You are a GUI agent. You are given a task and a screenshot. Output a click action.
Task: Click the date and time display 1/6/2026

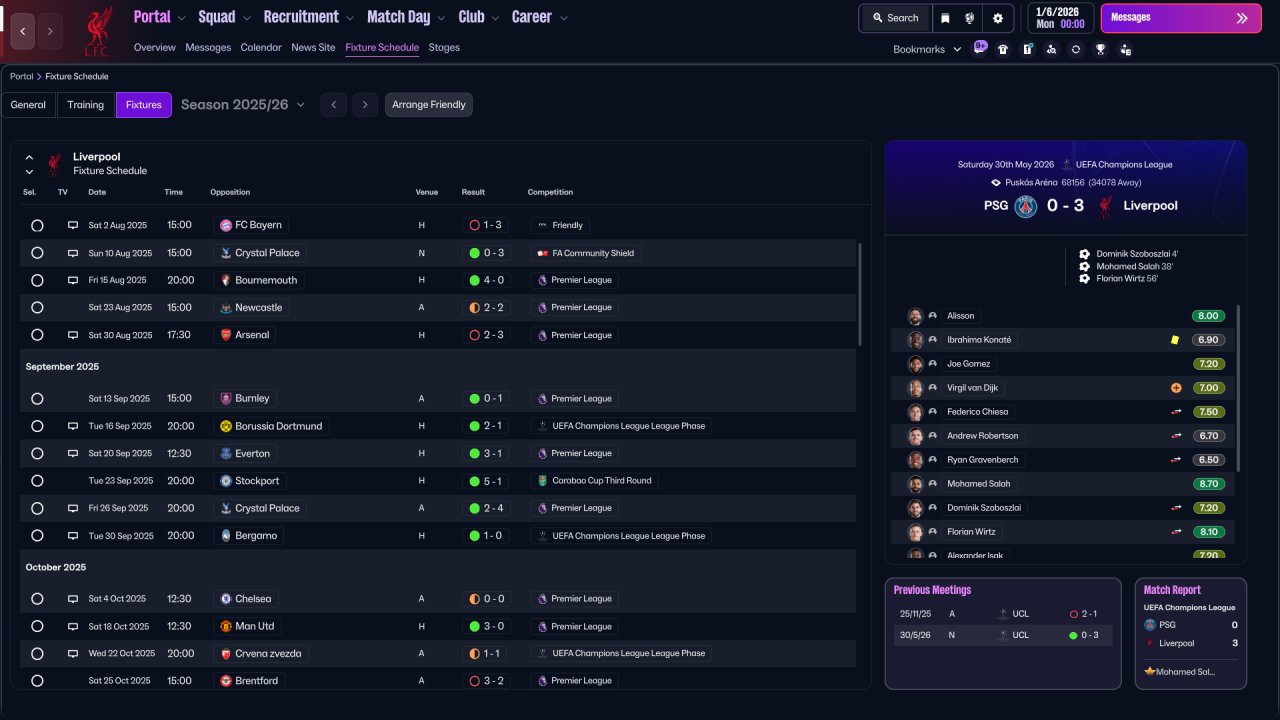1060,18
